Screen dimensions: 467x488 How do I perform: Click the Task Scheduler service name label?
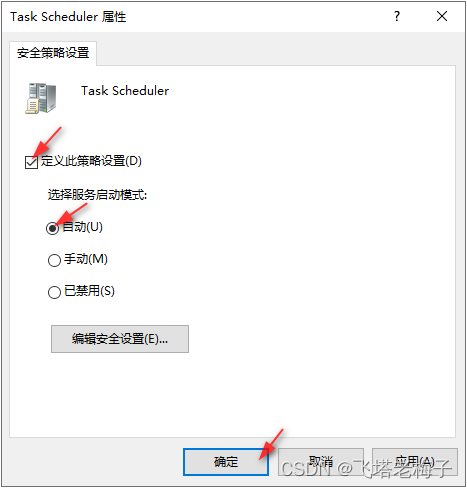pos(125,91)
